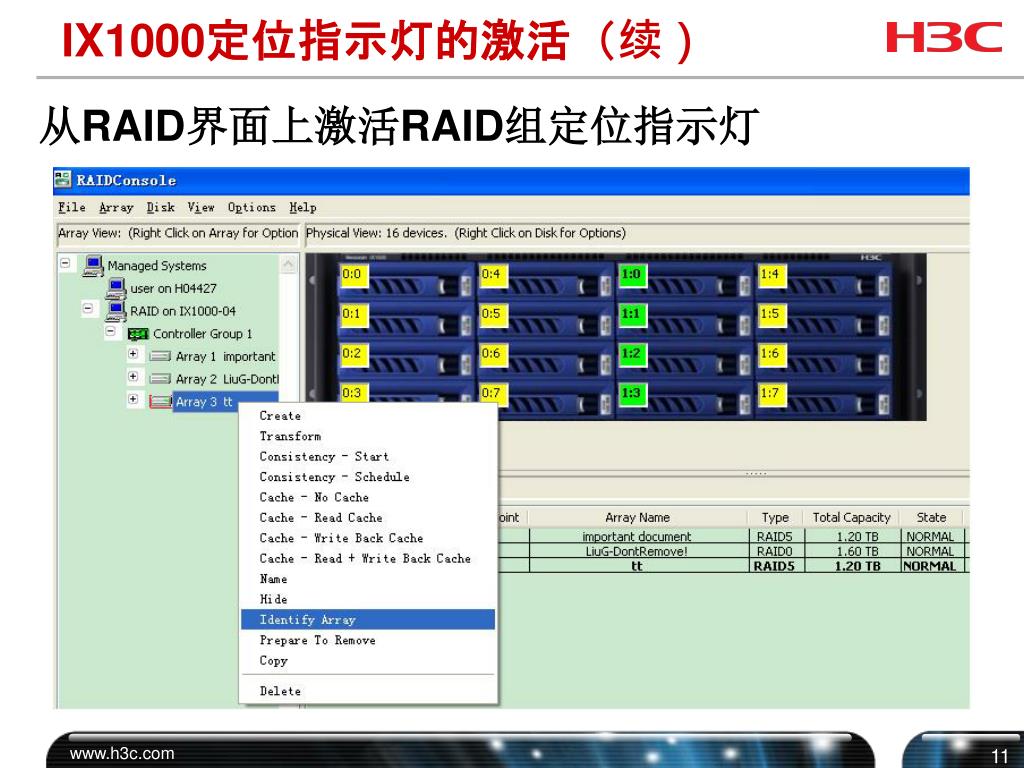Collapse the Managed Systems tree node
This screenshot has height=768, width=1024.
65,264
